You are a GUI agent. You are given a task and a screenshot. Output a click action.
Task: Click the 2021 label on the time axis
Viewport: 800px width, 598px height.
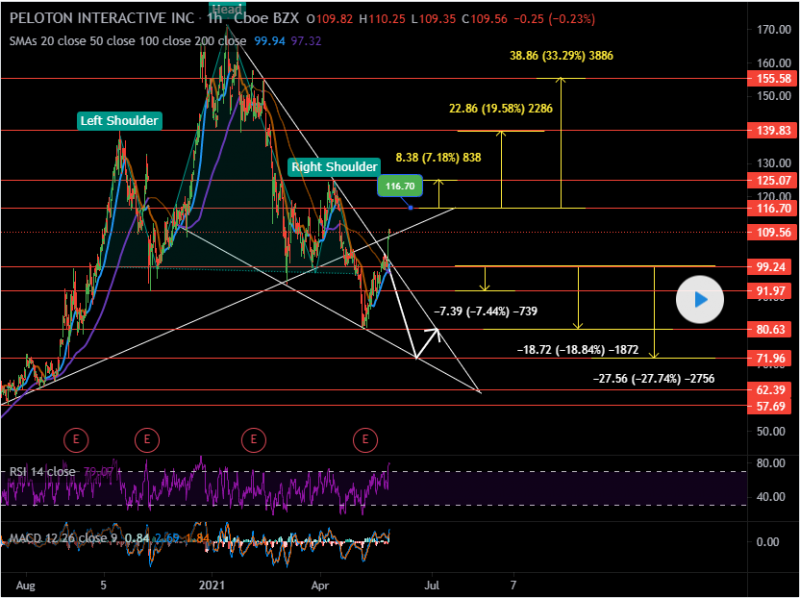211,585
